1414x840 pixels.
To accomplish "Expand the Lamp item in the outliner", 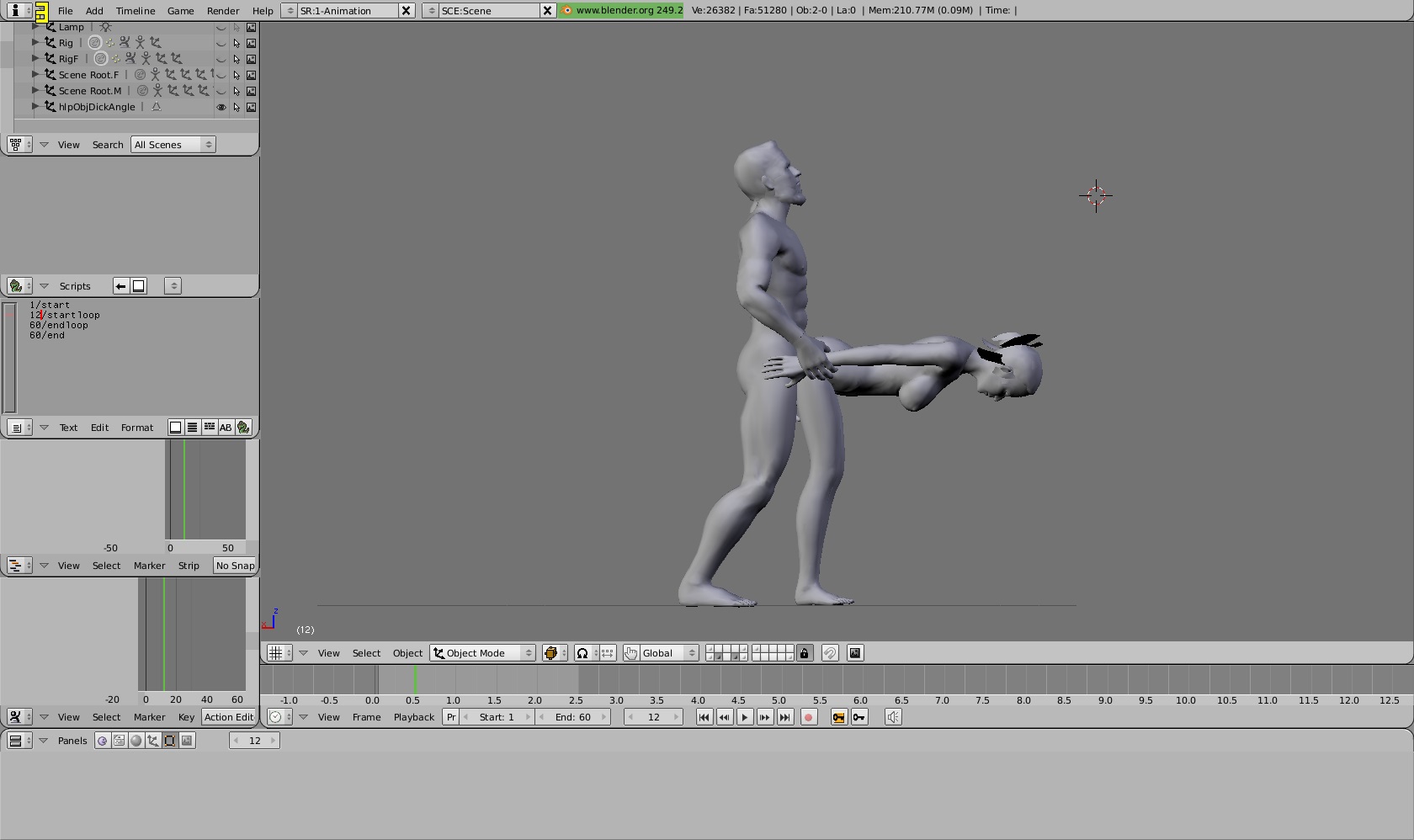I will 35,27.
